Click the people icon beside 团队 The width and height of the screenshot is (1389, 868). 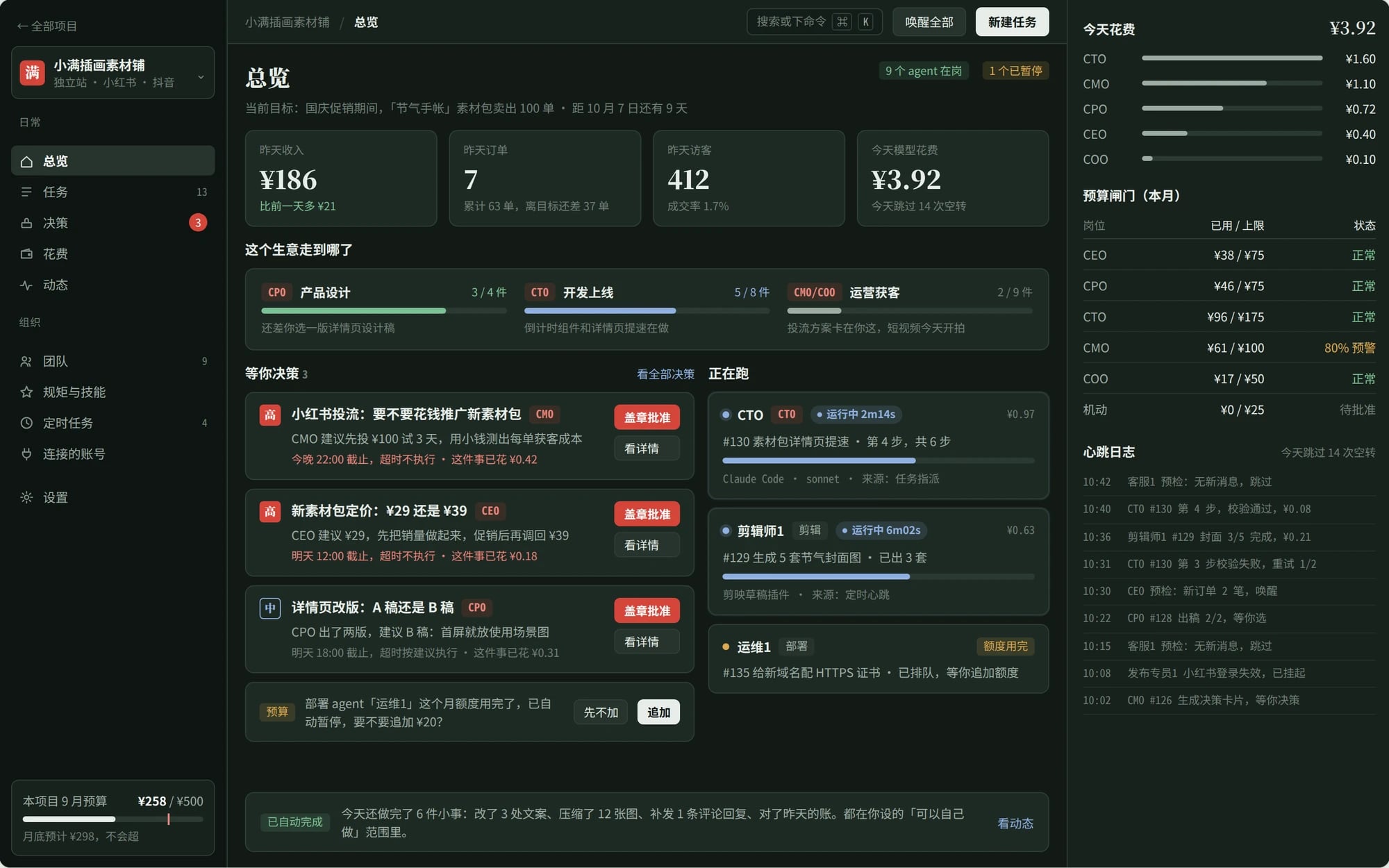pos(26,361)
